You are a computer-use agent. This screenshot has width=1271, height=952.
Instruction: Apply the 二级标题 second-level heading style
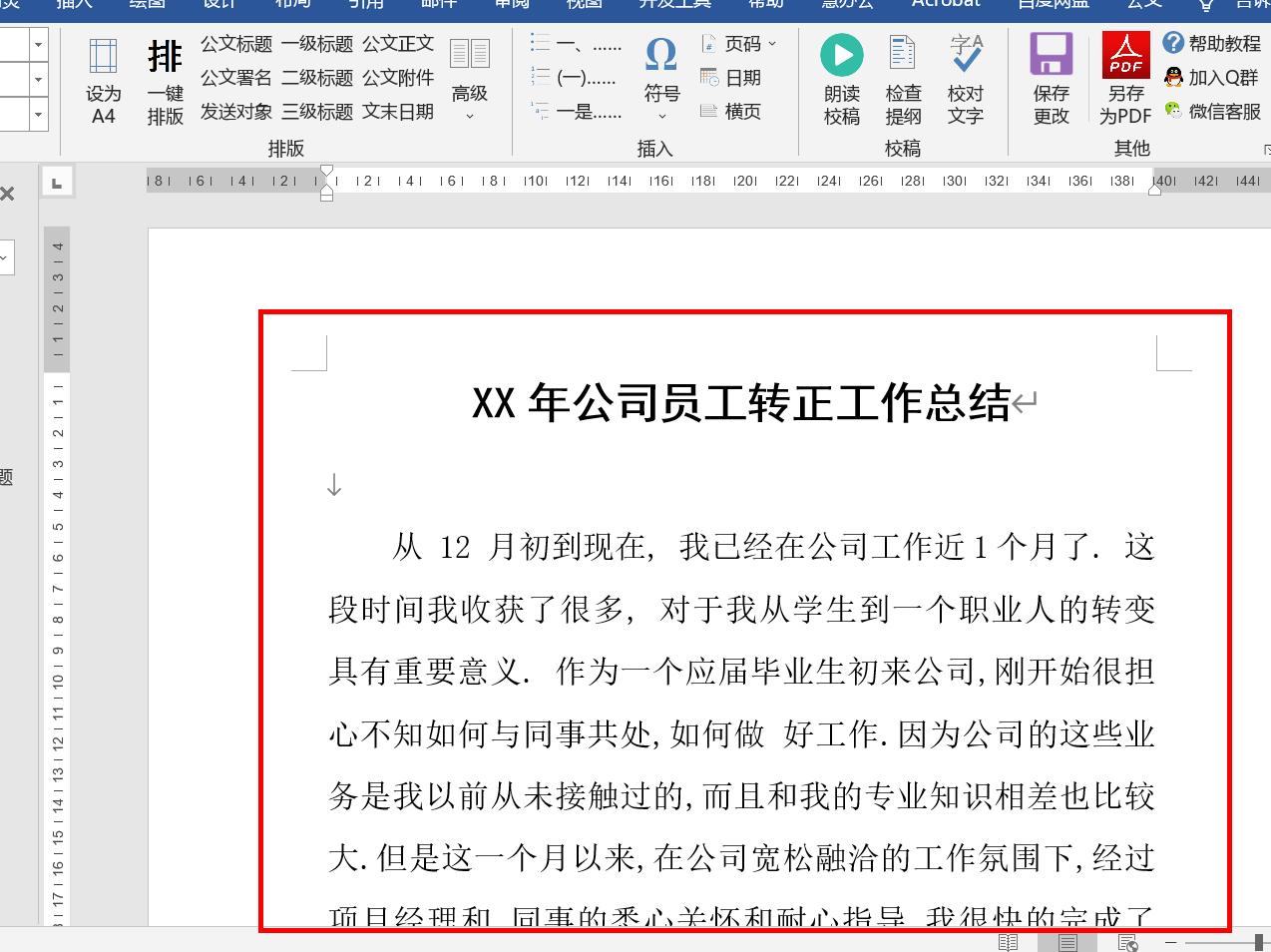tap(316, 78)
